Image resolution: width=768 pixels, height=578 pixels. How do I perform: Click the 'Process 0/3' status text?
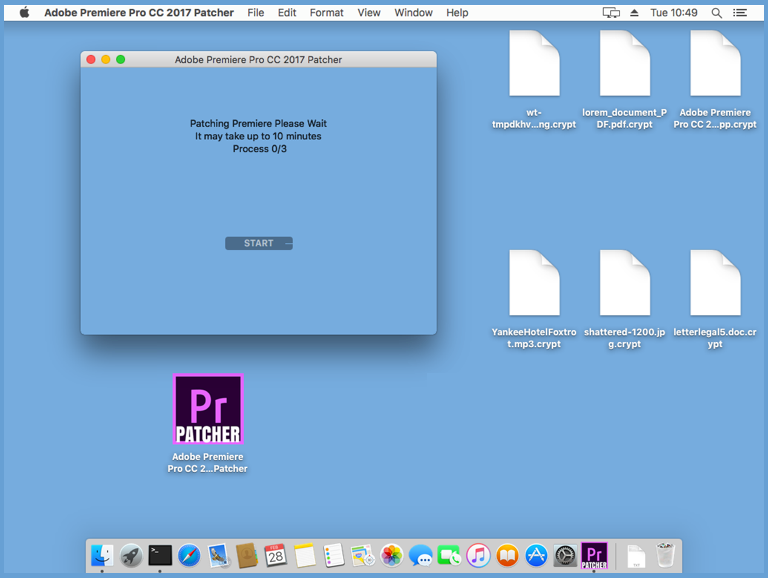coord(260,149)
